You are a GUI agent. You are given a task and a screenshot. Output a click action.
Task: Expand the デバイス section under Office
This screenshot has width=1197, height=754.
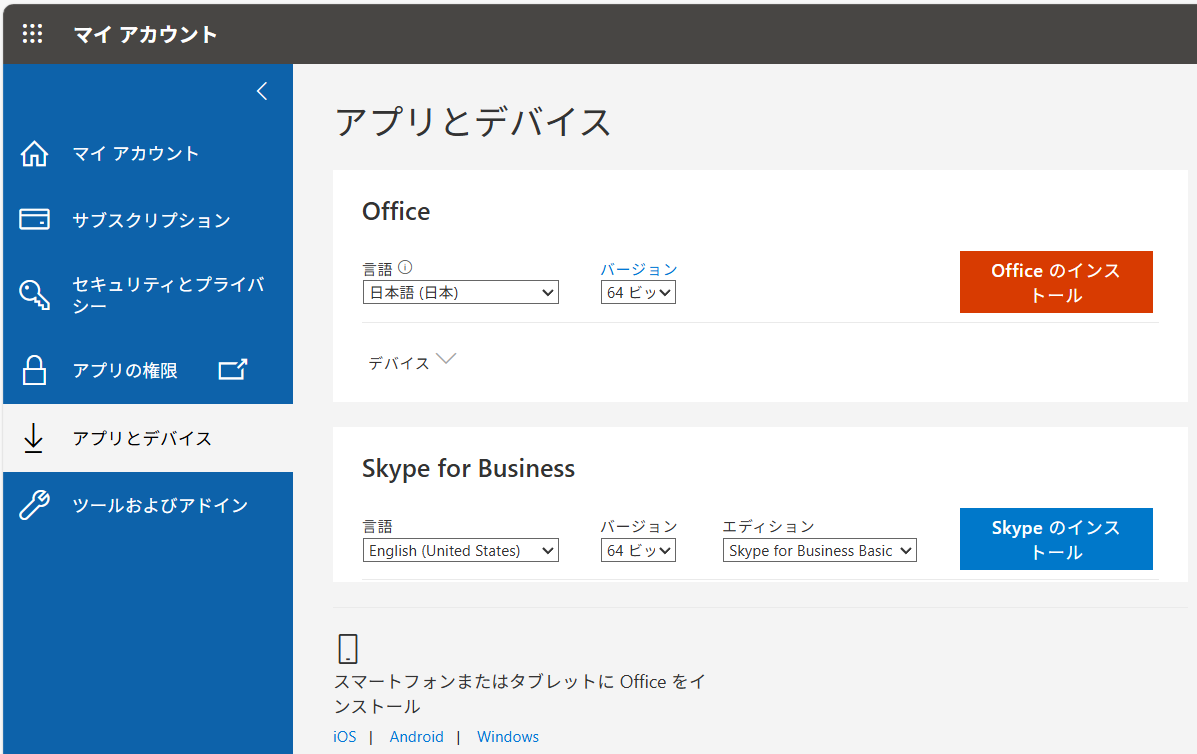[x=412, y=362]
